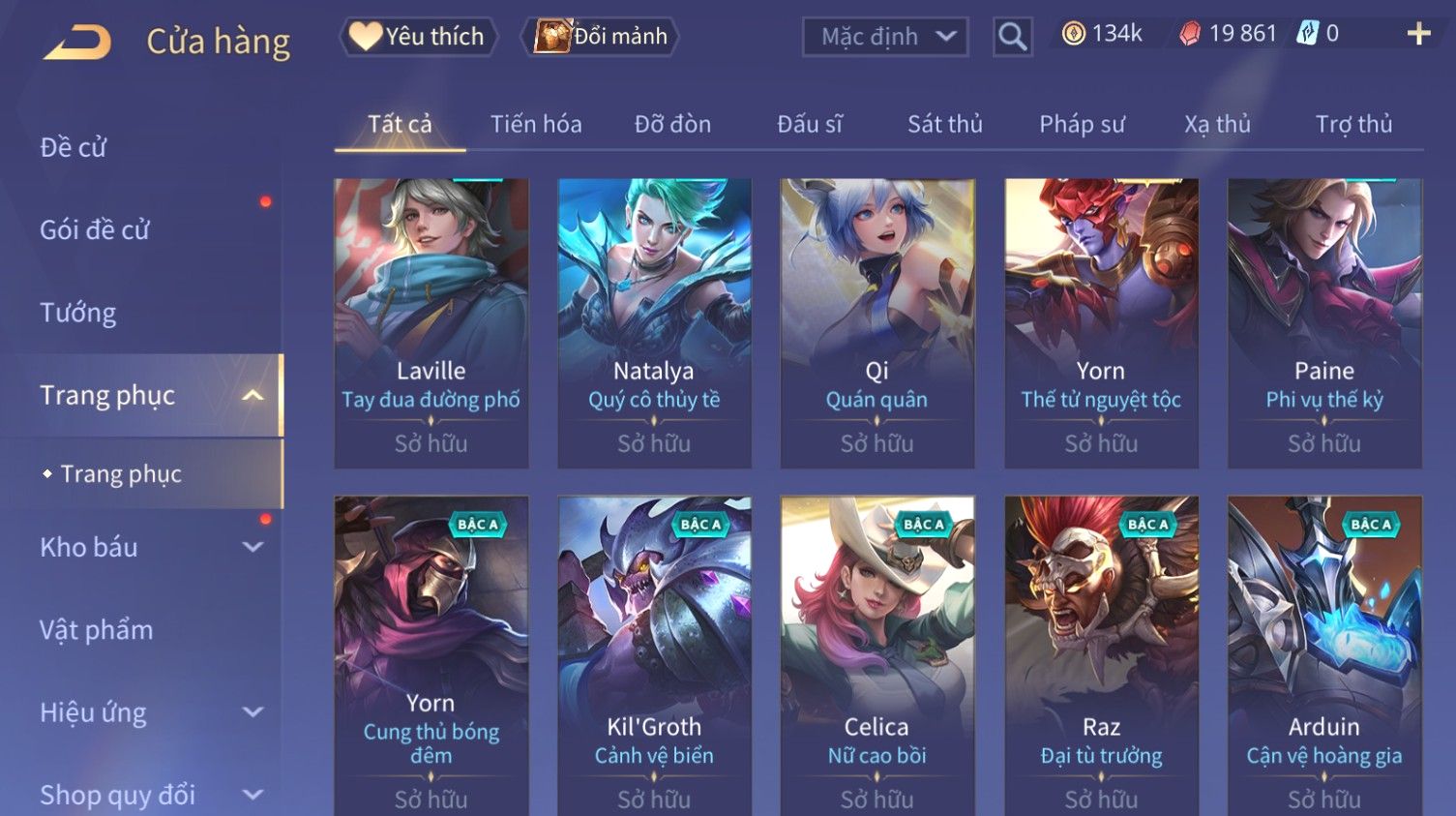Switch to the Sát thủ tab

coord(944,124)
